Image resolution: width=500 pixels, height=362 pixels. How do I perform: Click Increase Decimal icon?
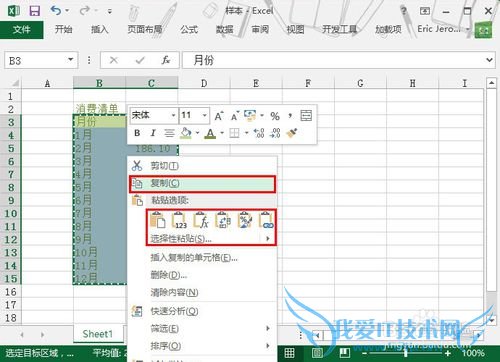pyautogui.click(x=259, y=133)
